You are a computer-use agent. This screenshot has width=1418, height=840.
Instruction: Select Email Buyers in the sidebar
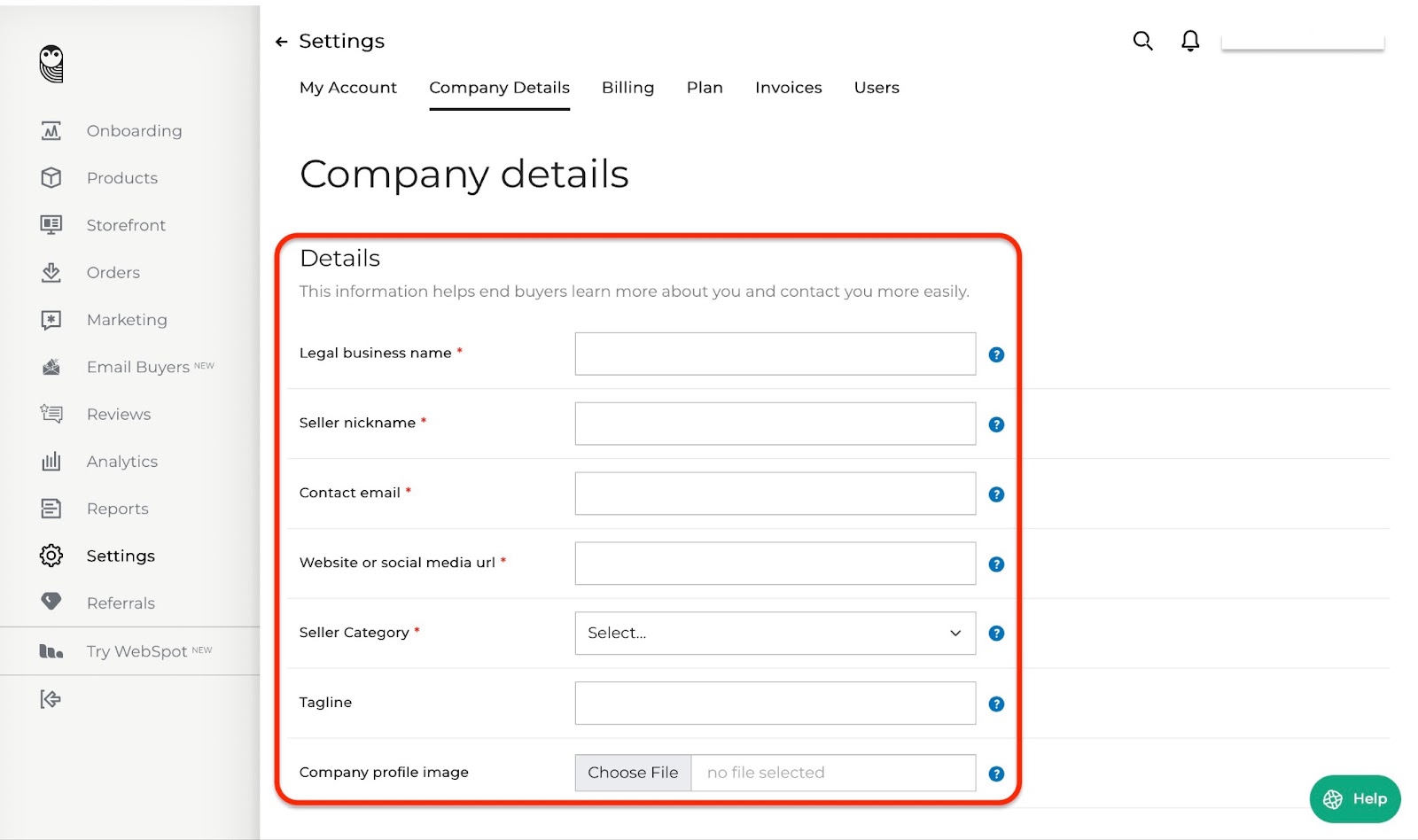138,367
